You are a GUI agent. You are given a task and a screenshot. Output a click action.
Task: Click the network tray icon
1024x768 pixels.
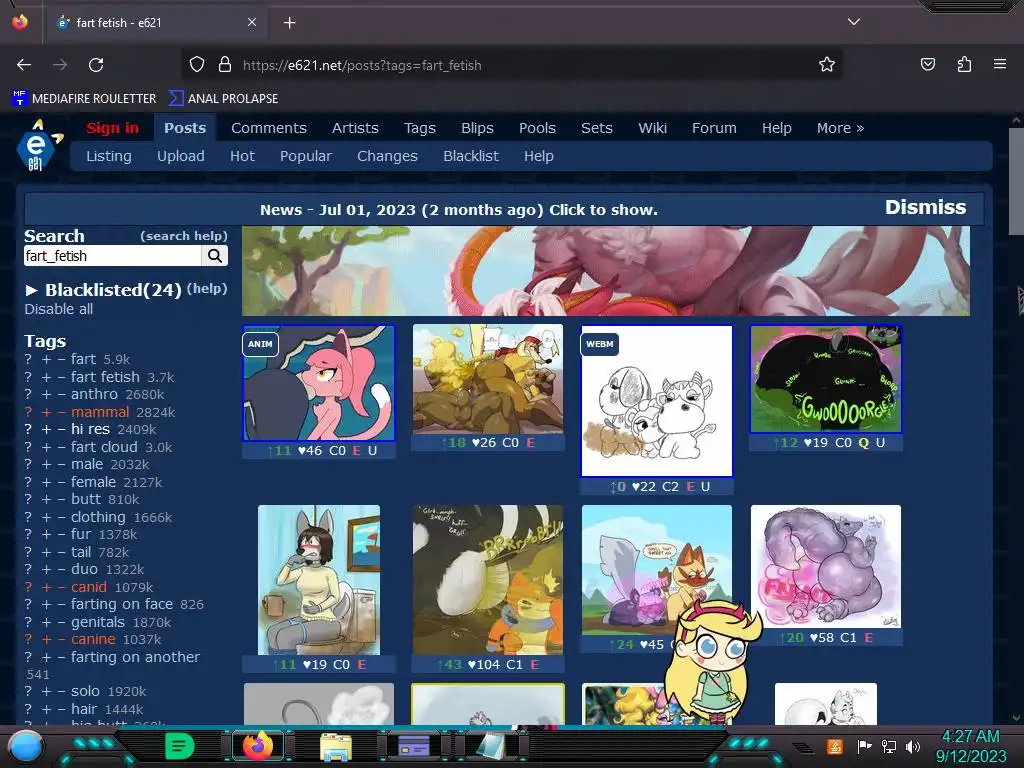pyautogui.click(x=888, y=746)
